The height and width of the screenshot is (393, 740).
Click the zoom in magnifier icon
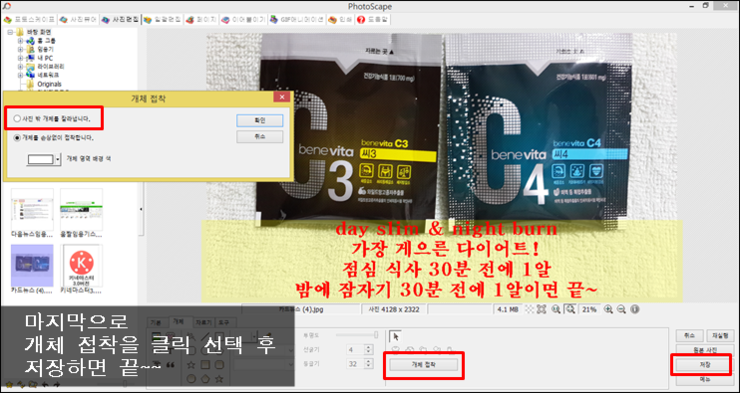609,309
